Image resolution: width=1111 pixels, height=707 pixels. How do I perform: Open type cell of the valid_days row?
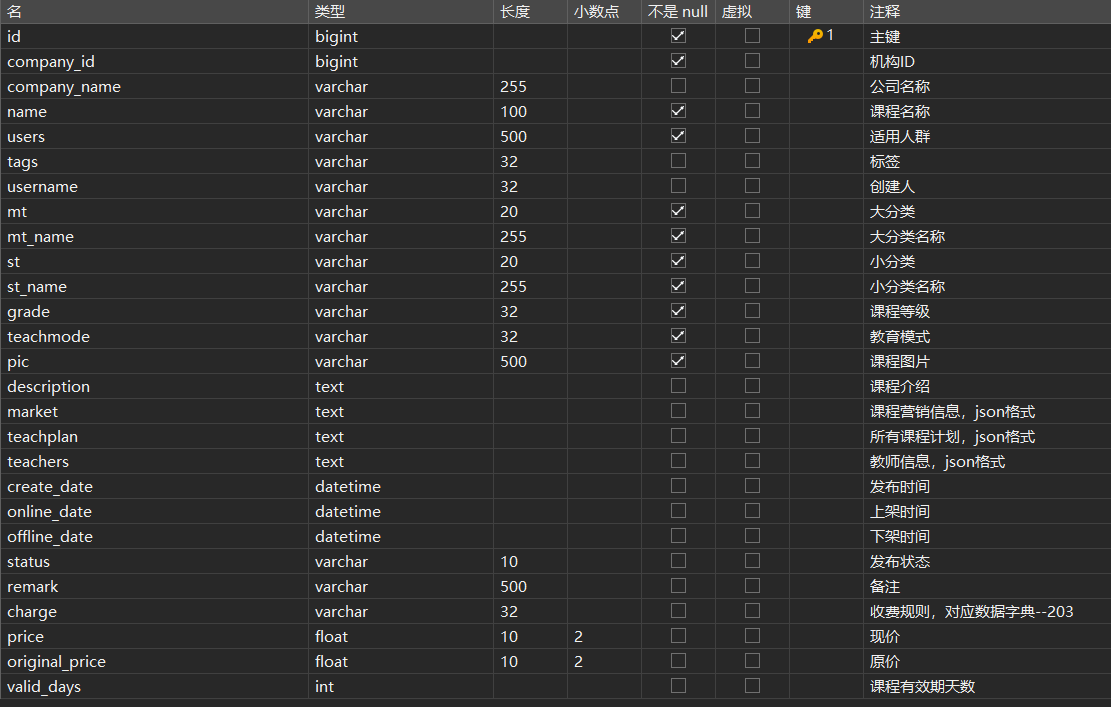[400, 686]
